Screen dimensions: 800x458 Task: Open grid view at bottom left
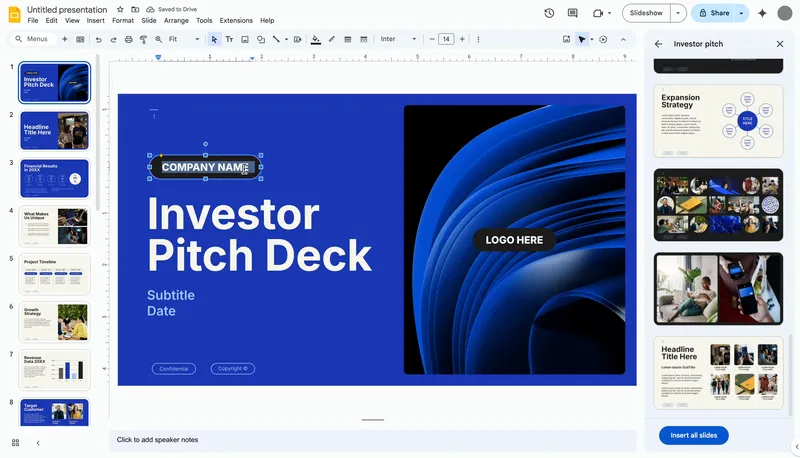[x=15, y=443]
